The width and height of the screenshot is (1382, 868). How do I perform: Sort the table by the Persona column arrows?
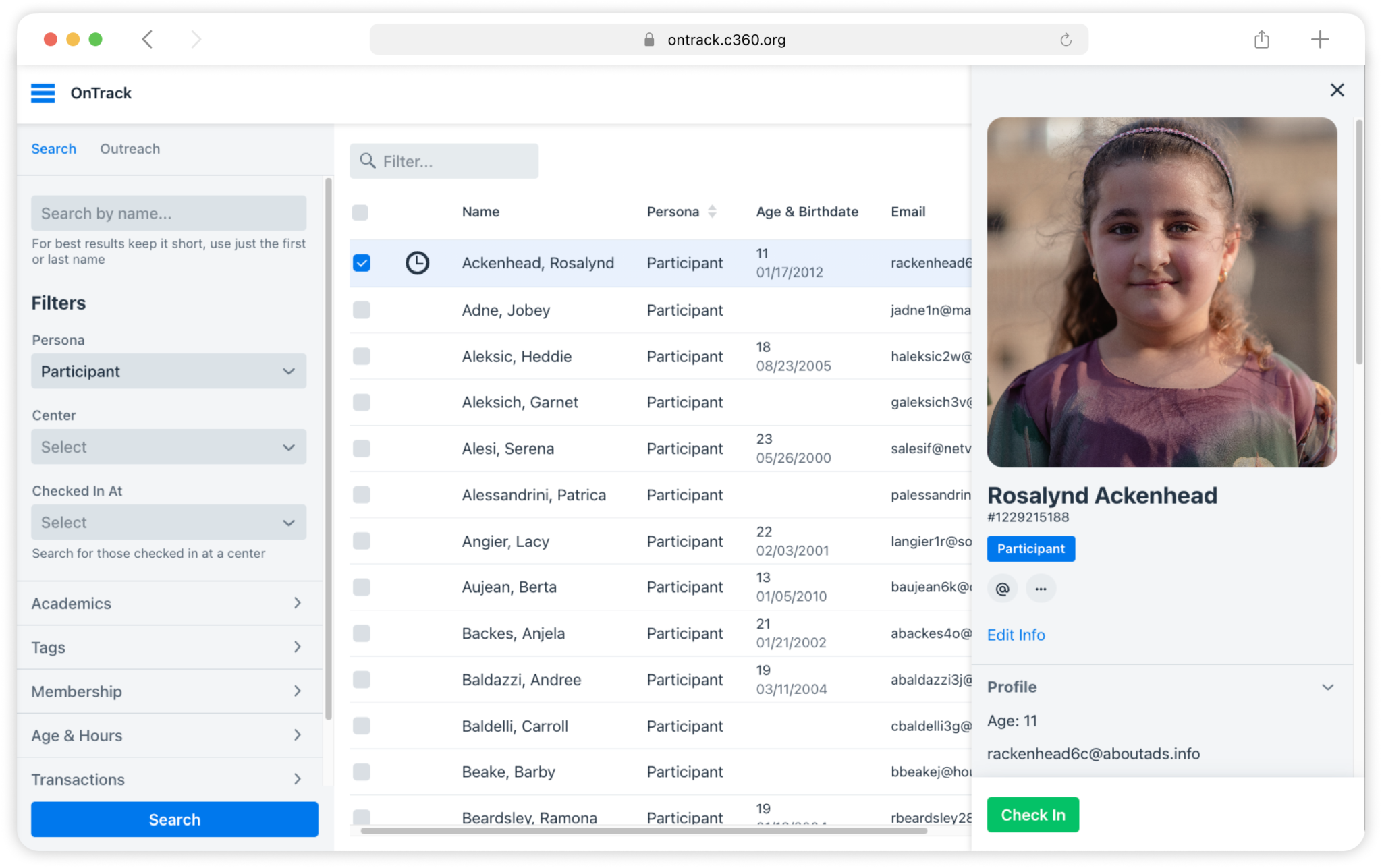click(713, 211)
